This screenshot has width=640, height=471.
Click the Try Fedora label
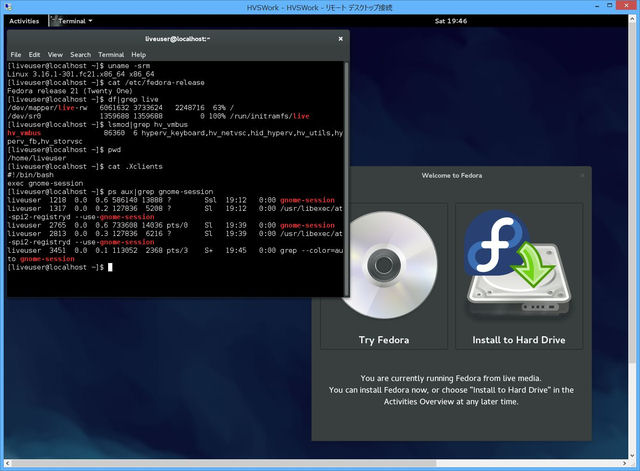[x=384, y=340]
